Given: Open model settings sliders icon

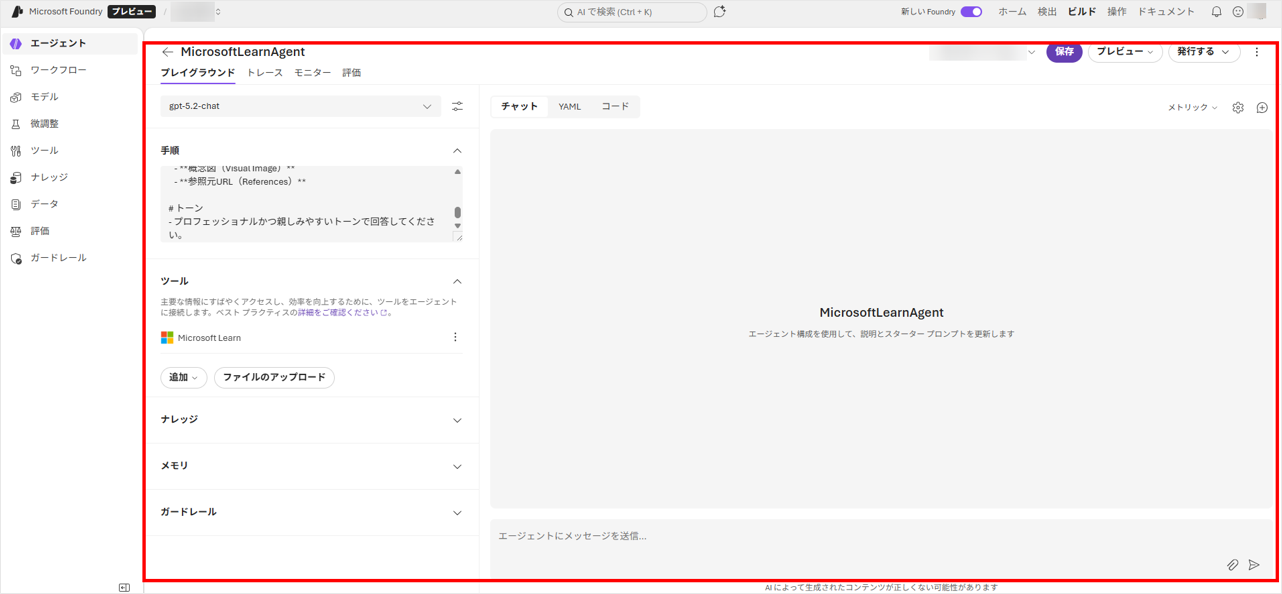Looking at the screenshot, I should coord(457,106).
